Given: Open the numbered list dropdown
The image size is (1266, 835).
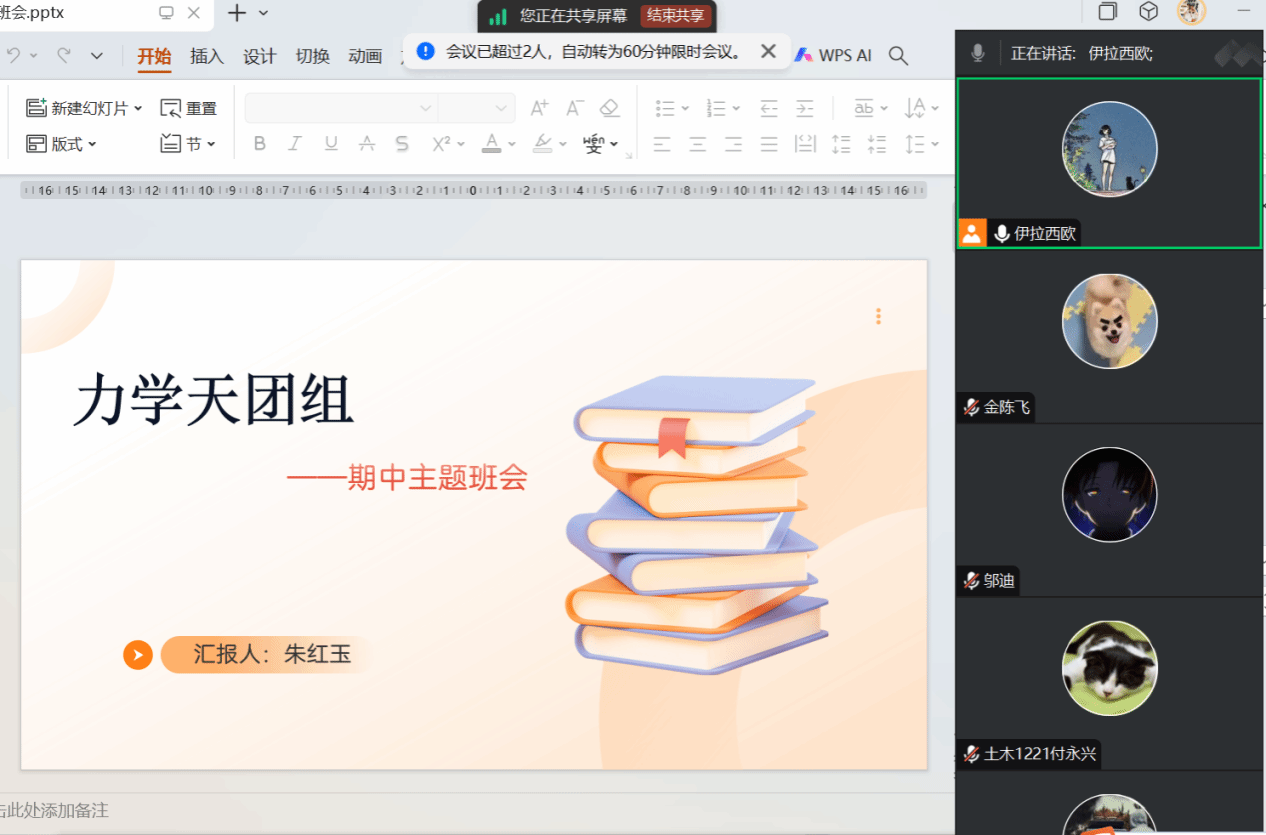Looking at the screenshot, I should click(x=736, y=108).
